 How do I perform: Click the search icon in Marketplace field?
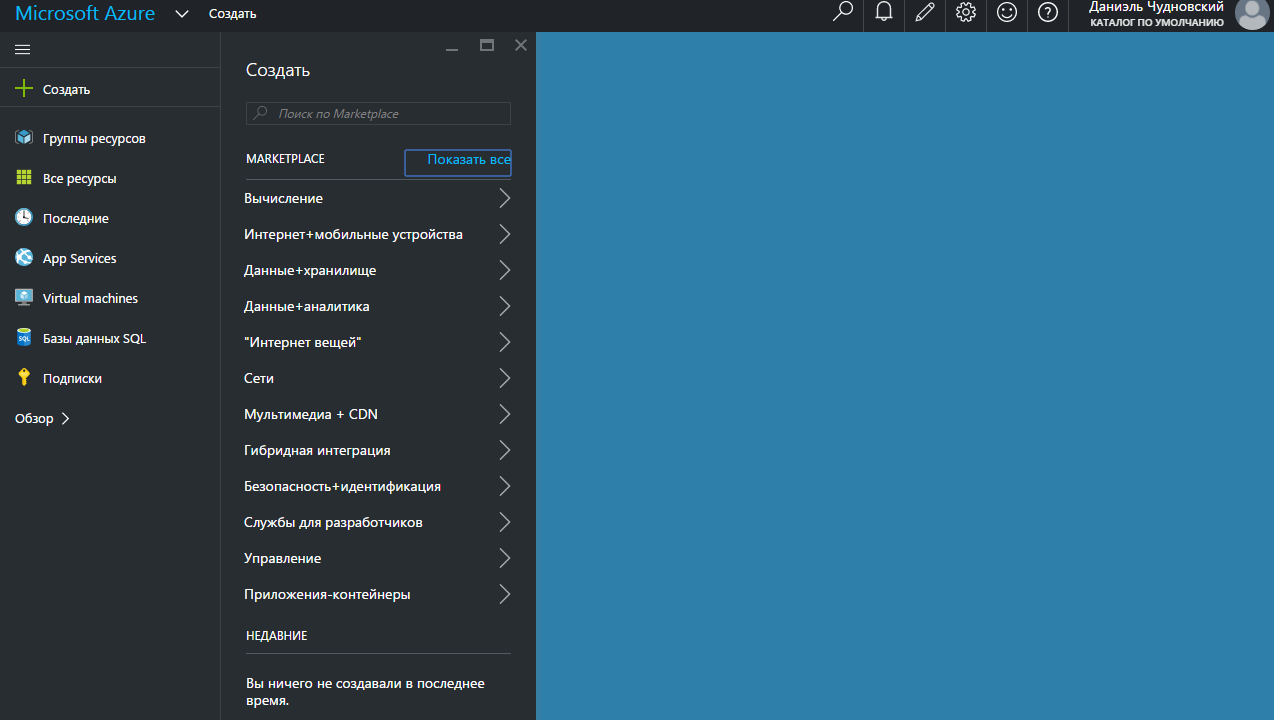click(261, 114)
